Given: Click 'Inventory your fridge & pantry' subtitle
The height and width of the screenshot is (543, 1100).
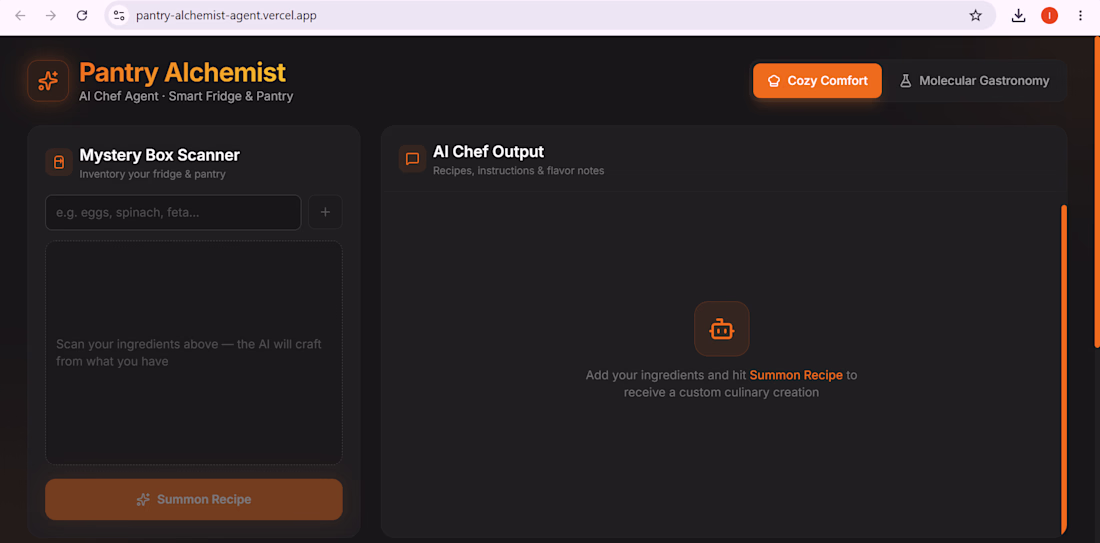Looking at the screenshot, I should click(x=152, y=174).
